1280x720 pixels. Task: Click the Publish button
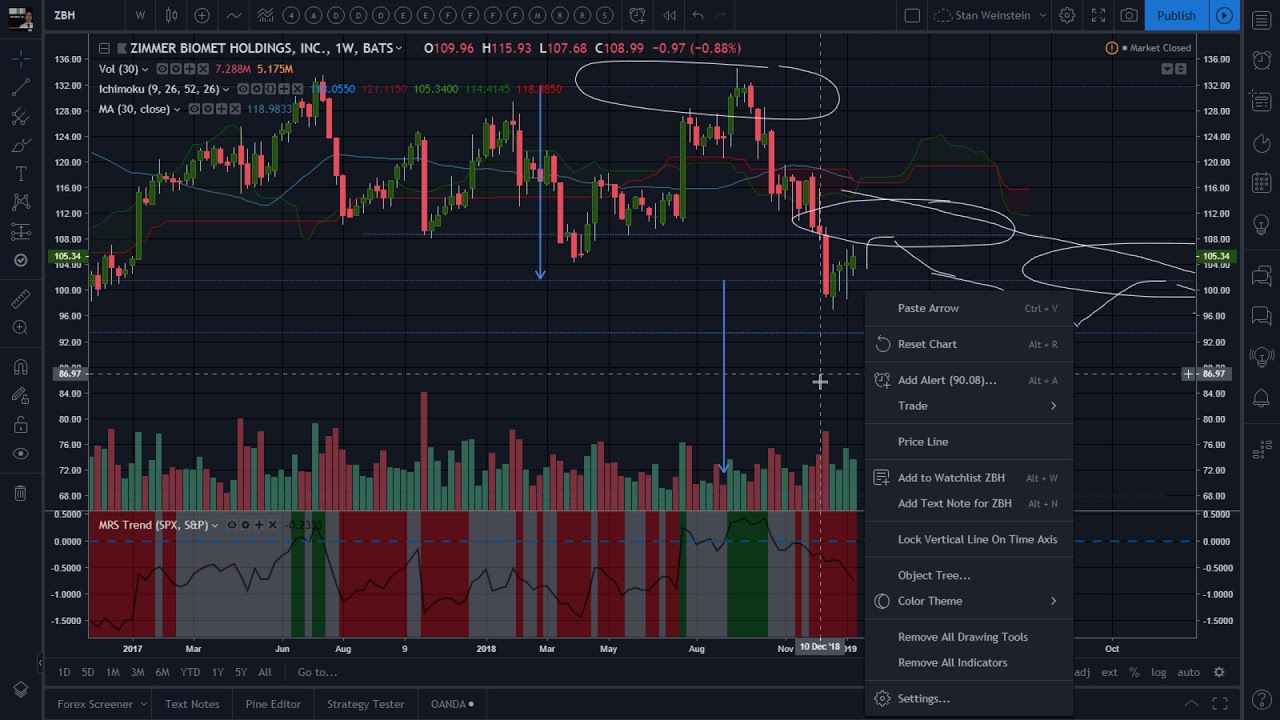coord(1176,15)
